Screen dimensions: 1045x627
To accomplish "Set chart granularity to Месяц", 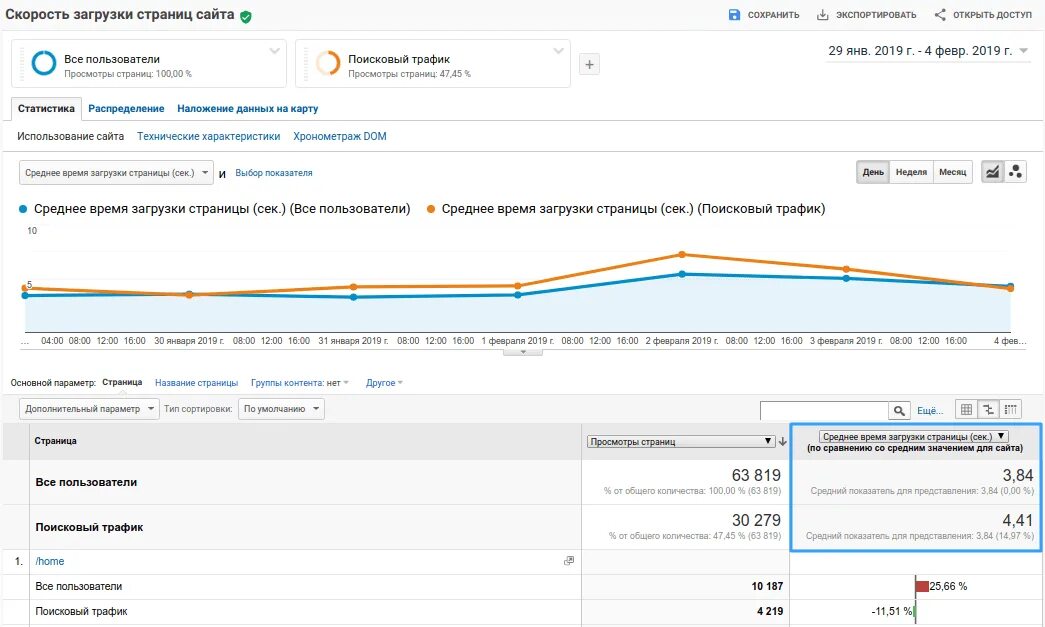I will 952,172.
